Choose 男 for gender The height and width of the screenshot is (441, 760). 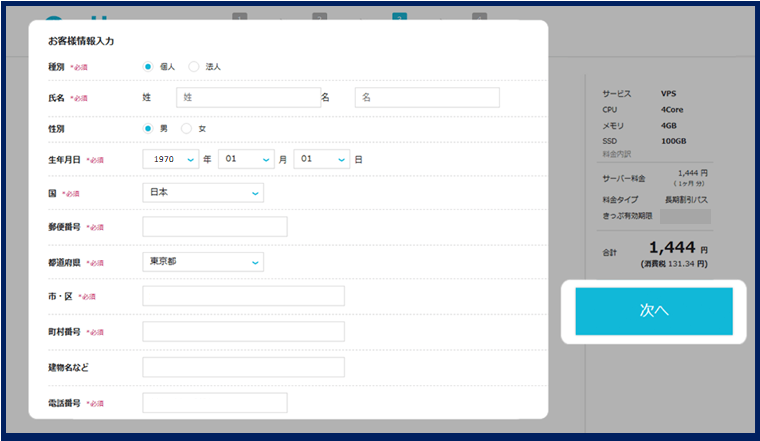click(x=148, y=128)
